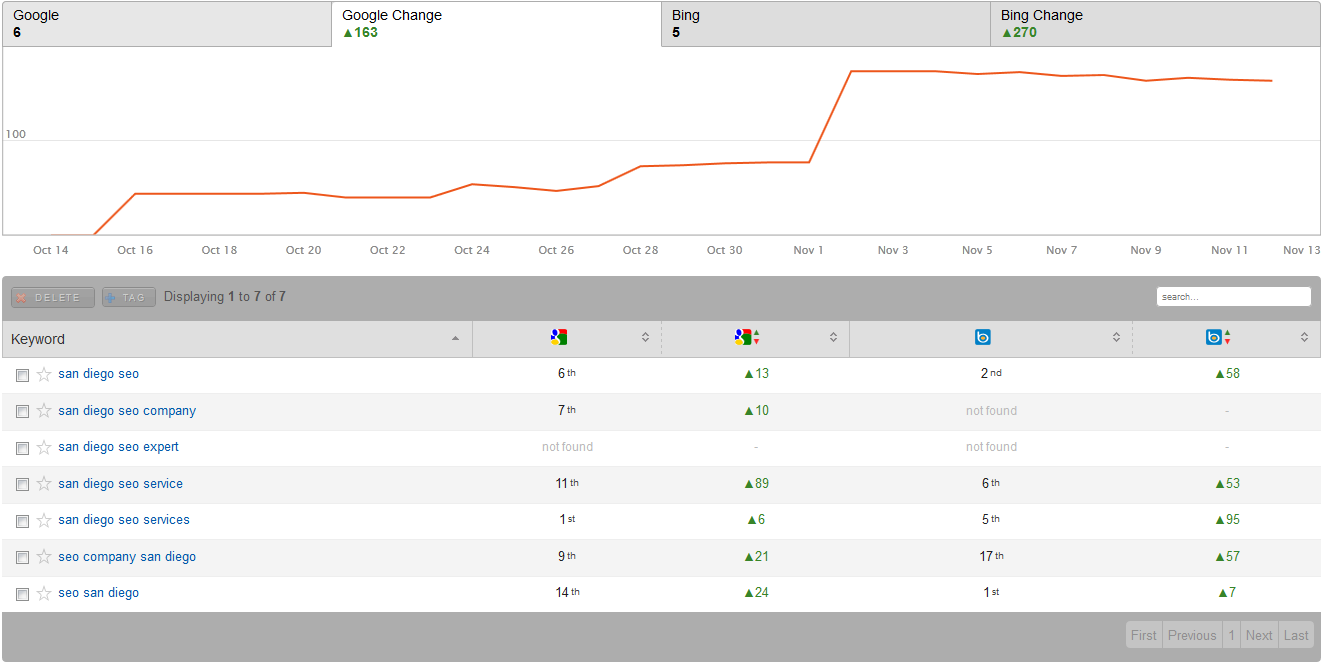The height and width of the screenshot is (662, 1321).
Task: Open the 'san diego seo' keyword link
Action: 98,374
